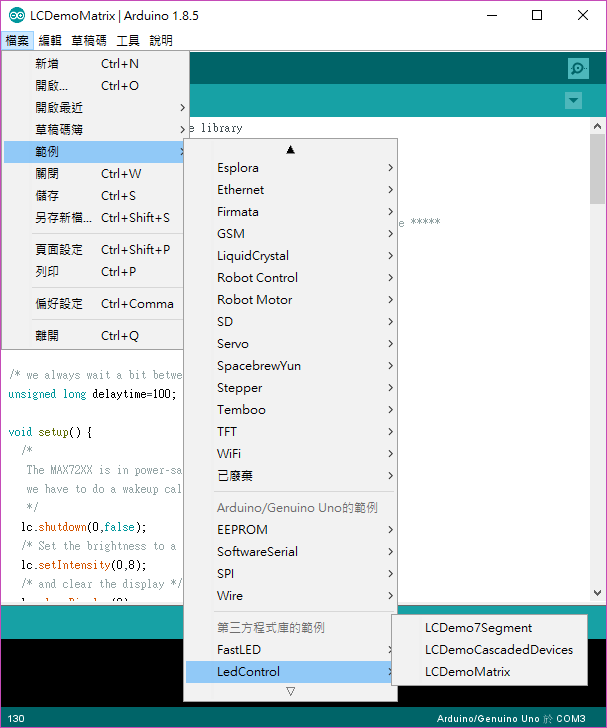Click the editor vertical scrollbar thumb
The width and height of the screenshot is (607, 728).
[597, 169]
